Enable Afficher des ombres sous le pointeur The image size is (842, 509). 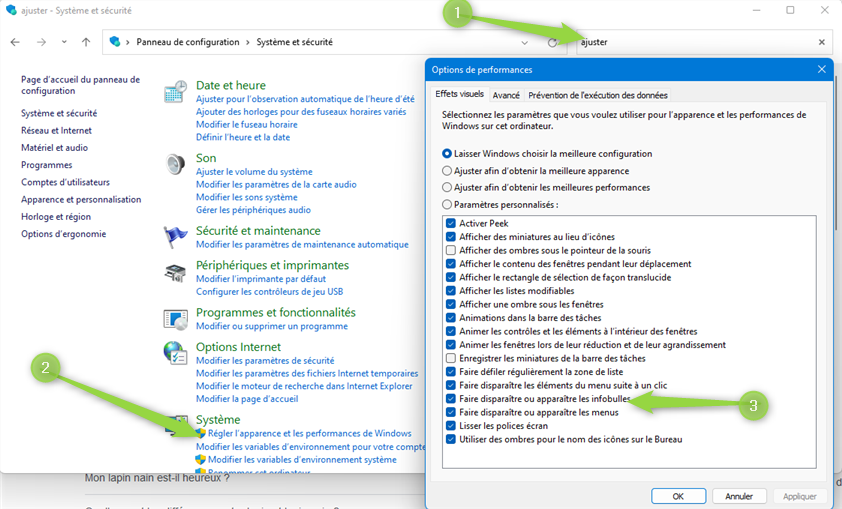pyautogui.click(x=451, y=250)
